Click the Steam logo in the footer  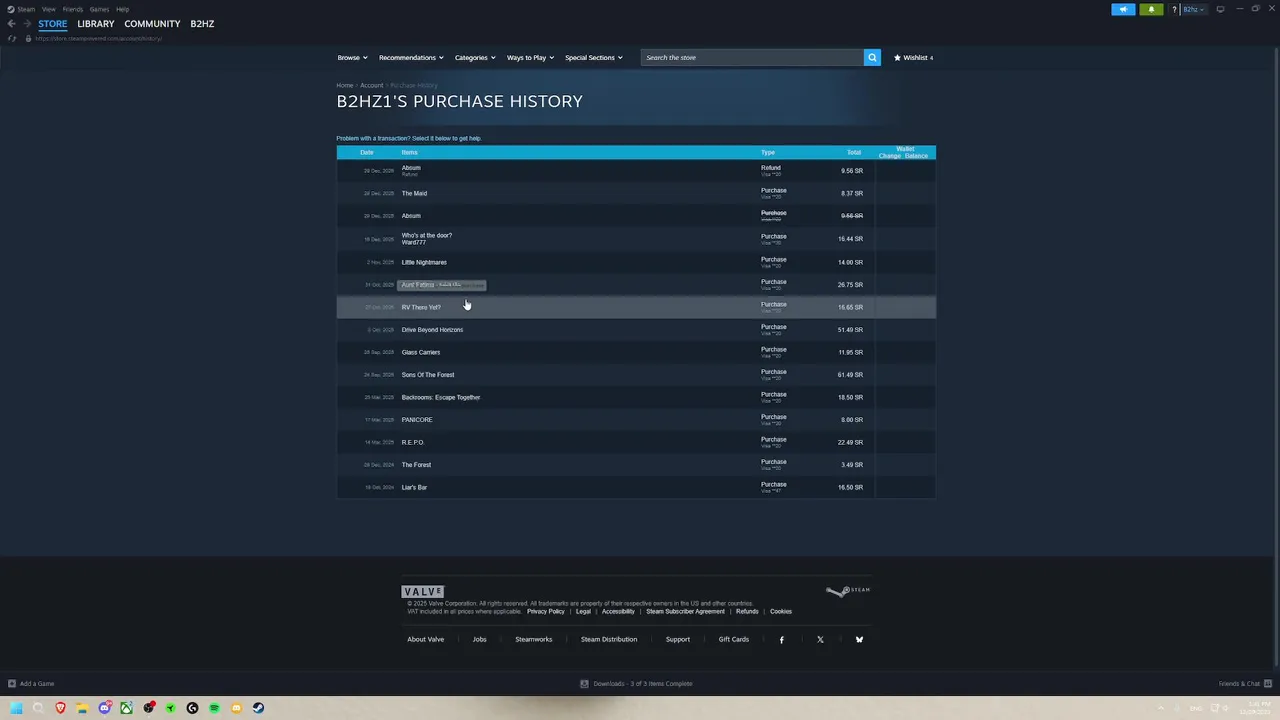coord(848,591)
